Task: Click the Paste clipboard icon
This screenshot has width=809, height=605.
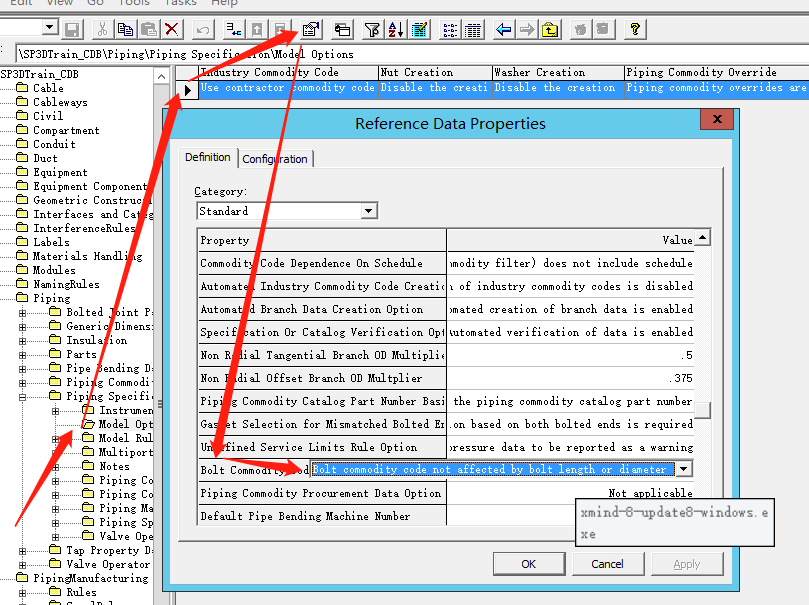Action: point(149,29)
